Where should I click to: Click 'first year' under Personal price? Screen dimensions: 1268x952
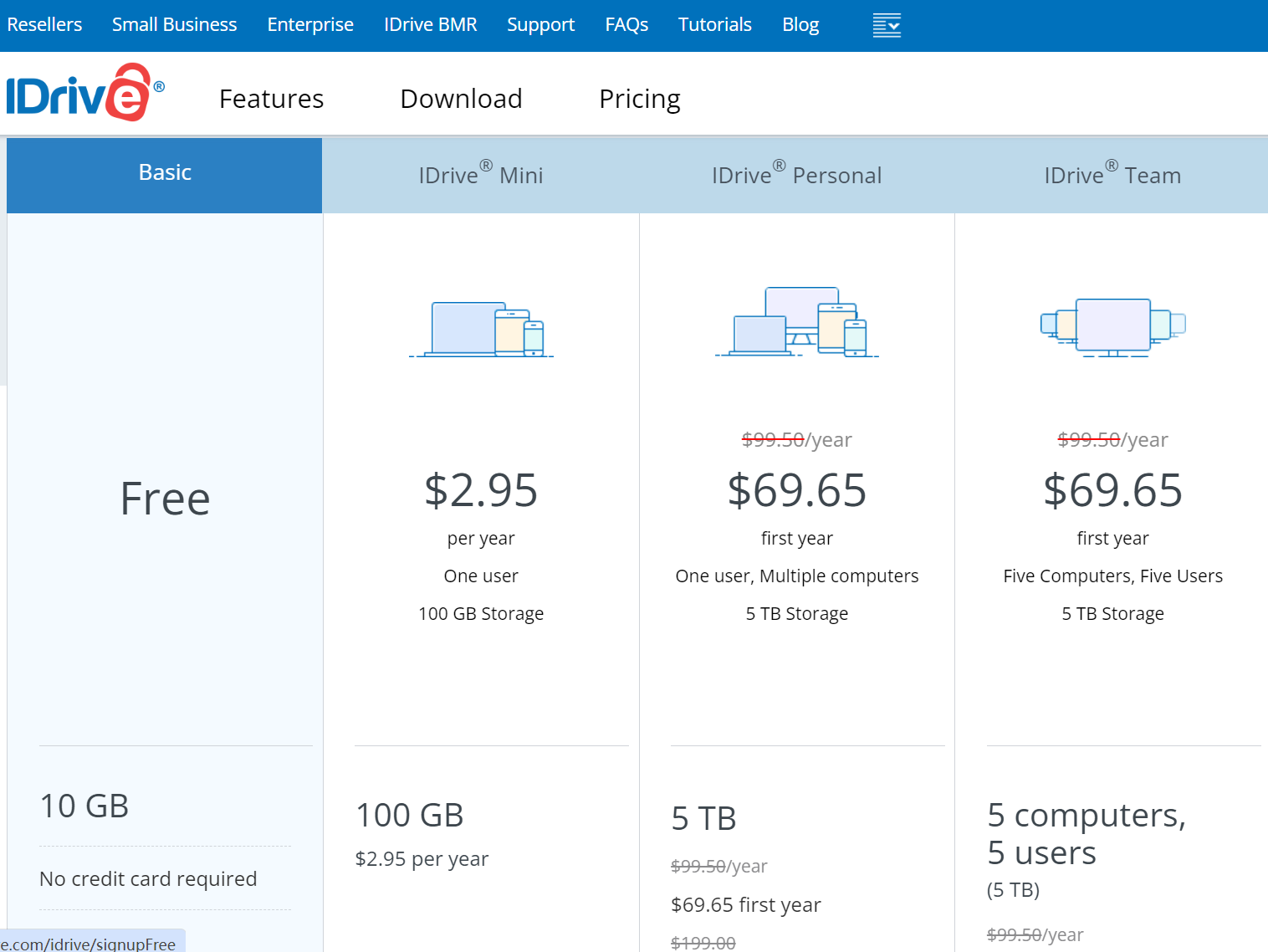pyautogui.click(x=797, y=538)
